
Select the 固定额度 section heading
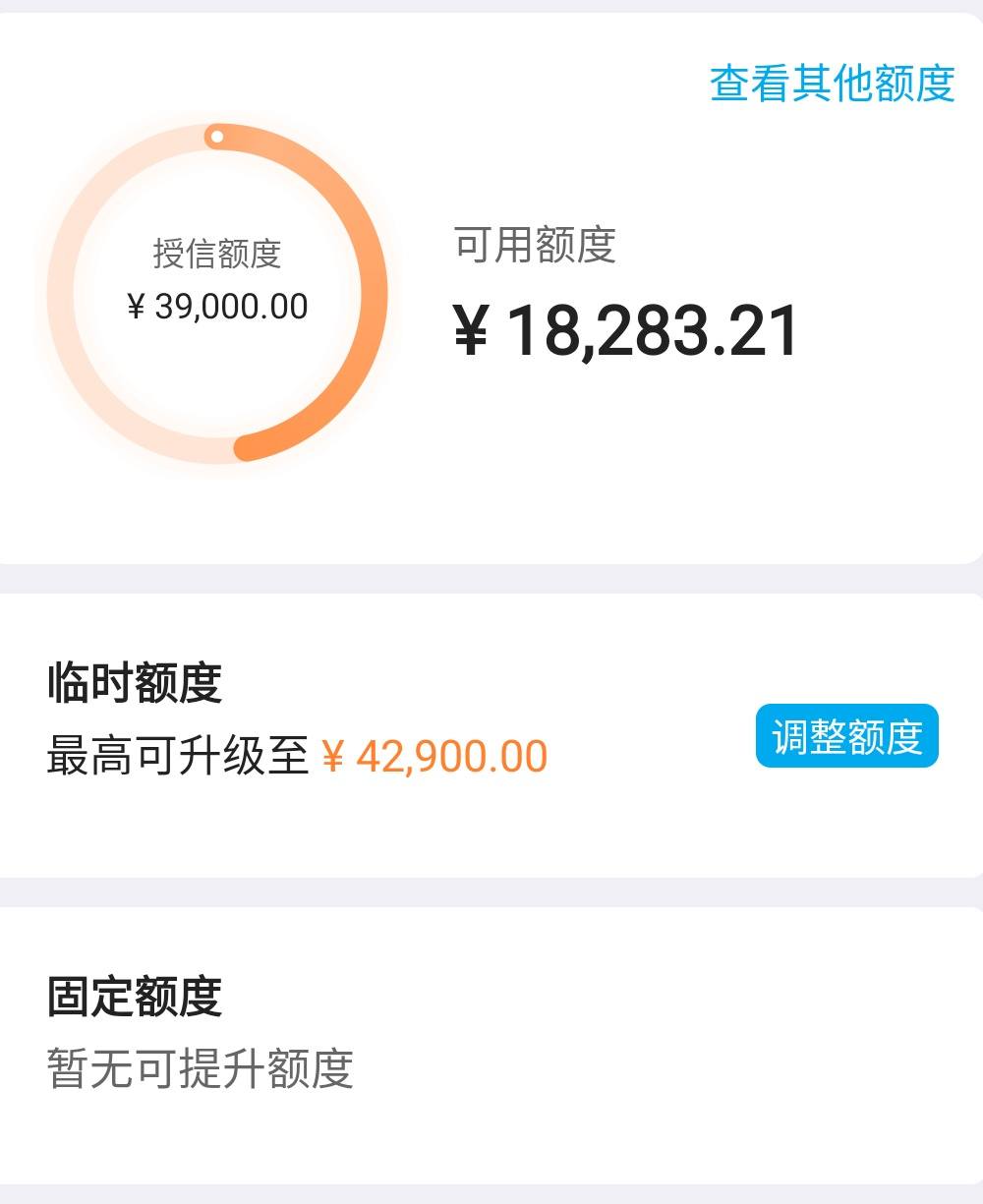[135, 996]
